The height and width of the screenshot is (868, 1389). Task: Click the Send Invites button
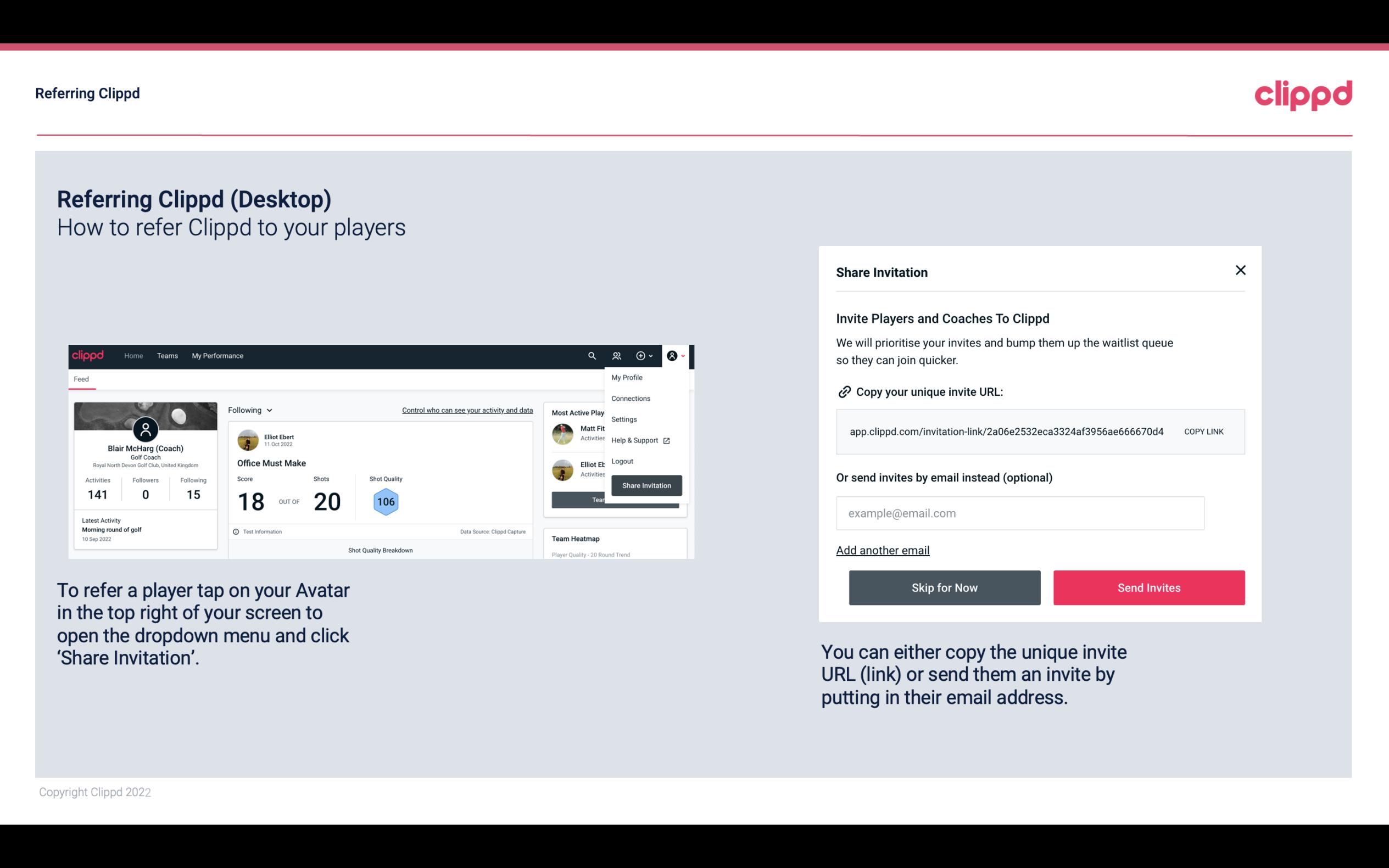[x=1149, y=587]
